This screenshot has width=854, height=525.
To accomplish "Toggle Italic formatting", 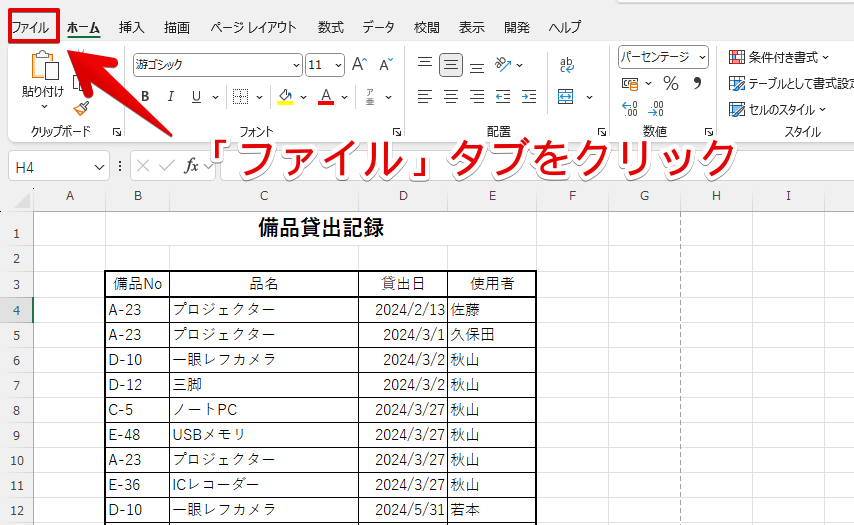I will pos(170,97).
